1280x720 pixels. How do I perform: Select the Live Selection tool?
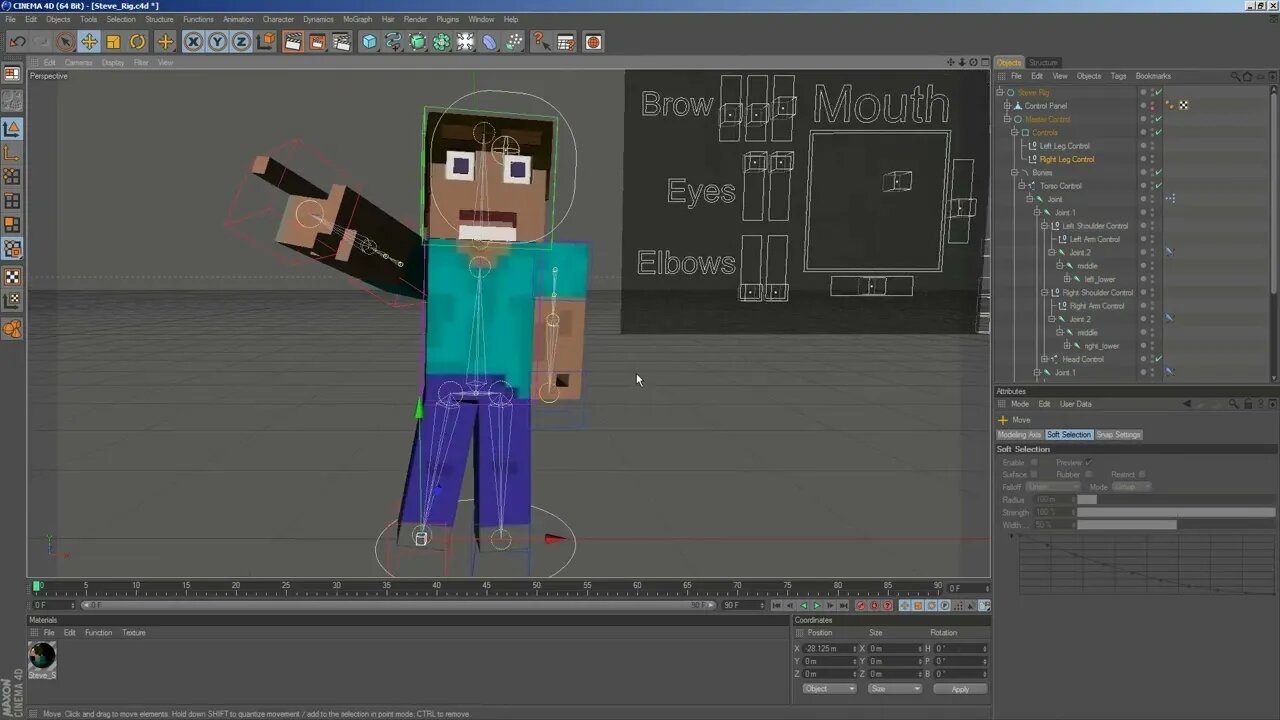click(65, 42)
